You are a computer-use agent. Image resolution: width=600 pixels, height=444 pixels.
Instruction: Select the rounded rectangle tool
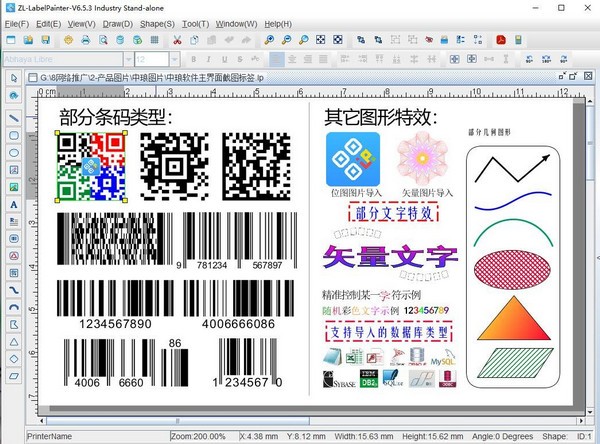14,135
